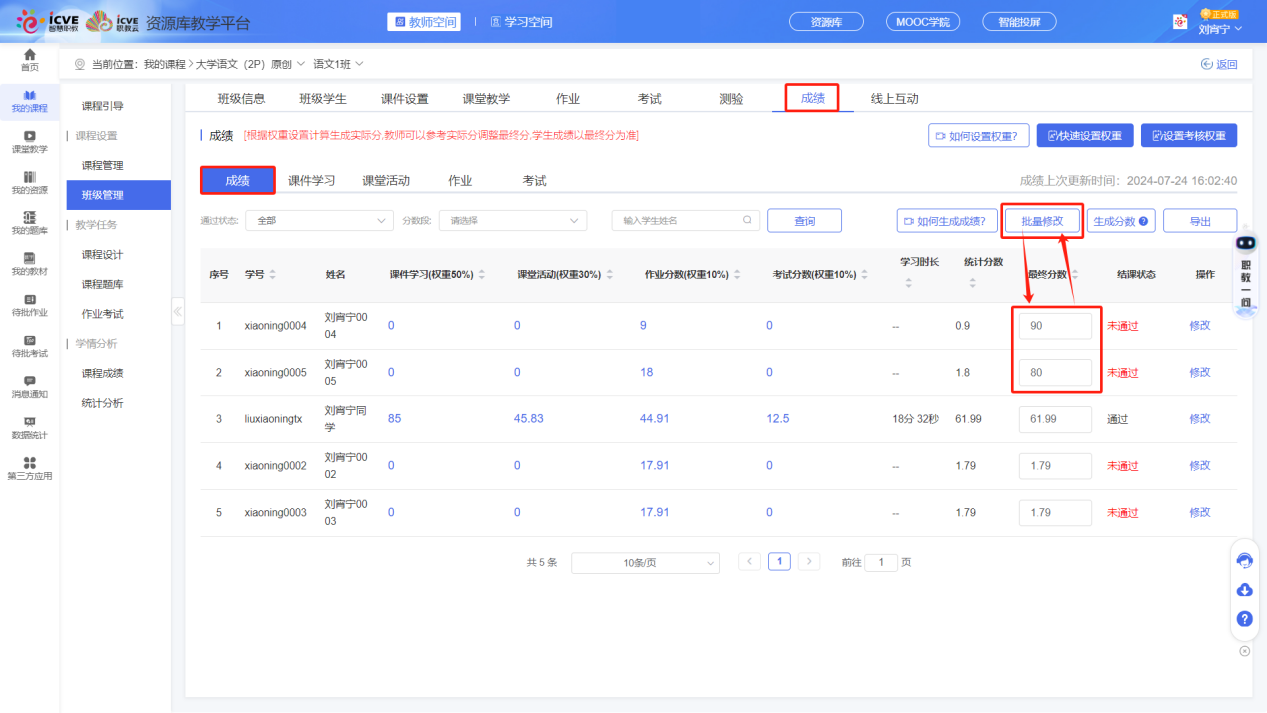Expand the 分数段 dropdown
Screen dimensions: 1267x713
tap(514, 221)
